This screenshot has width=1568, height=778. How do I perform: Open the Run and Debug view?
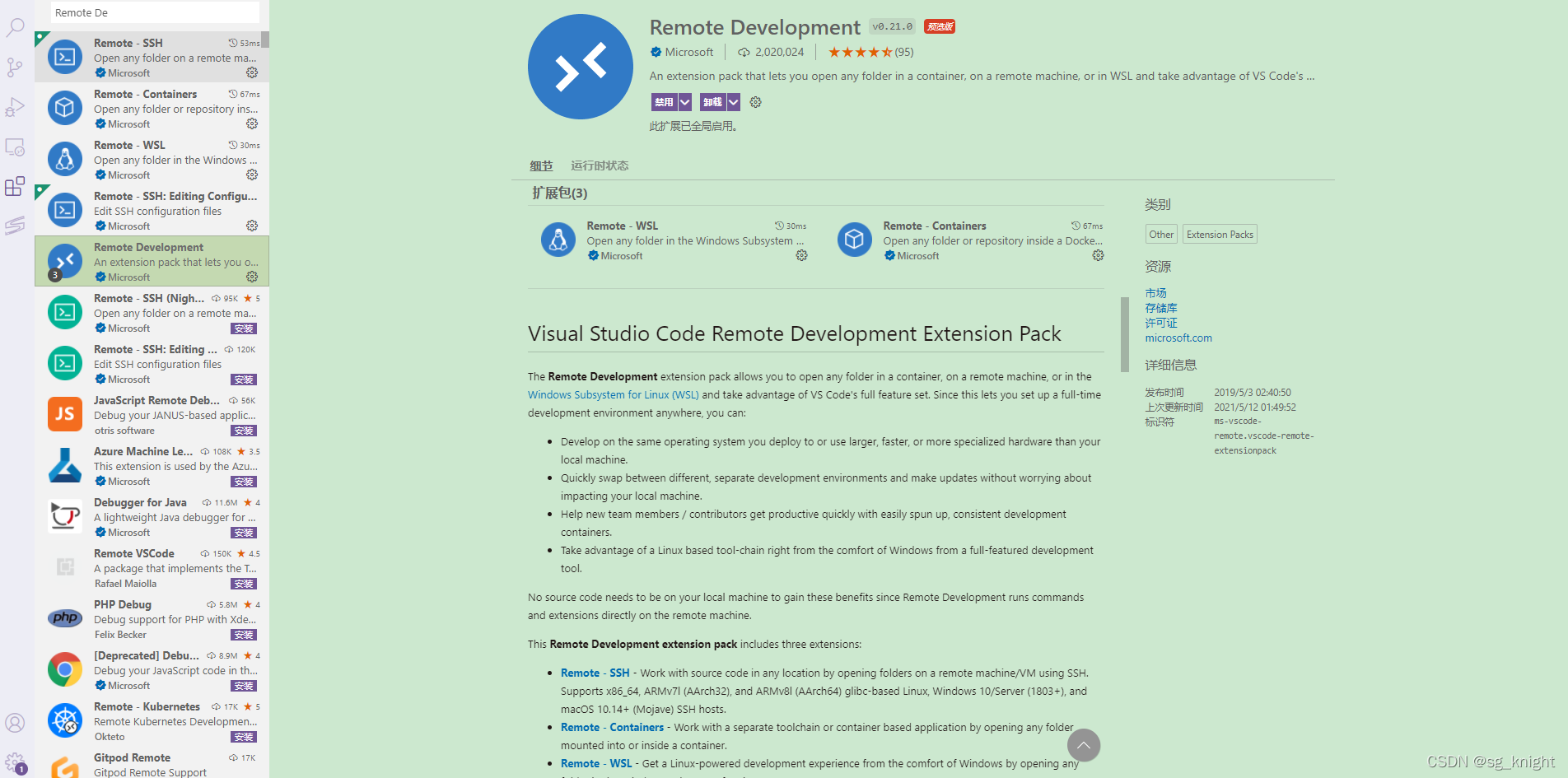click(15, 107)
